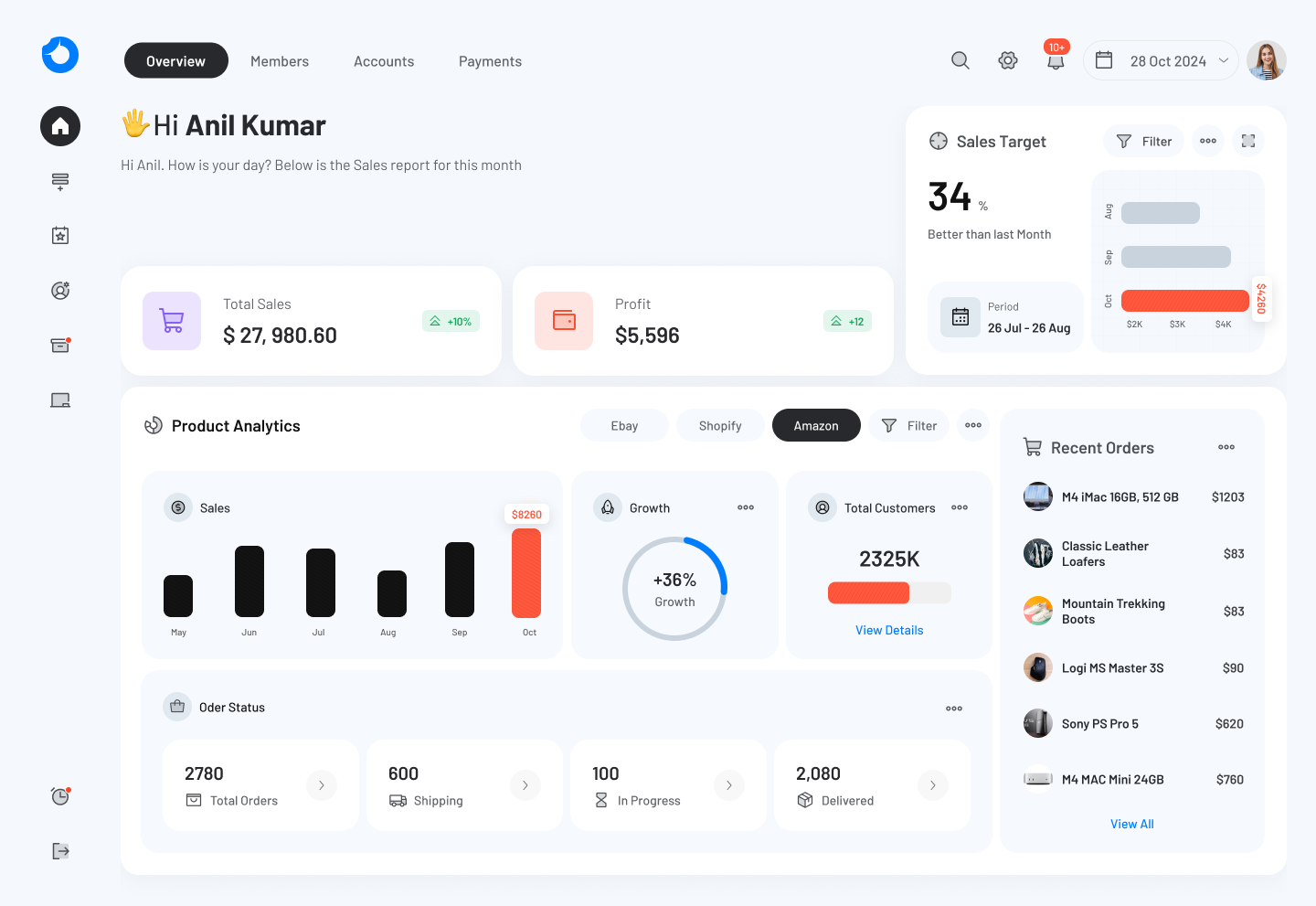Open the add-list sidebar icon
1316x906 pixels.
click(x=60, y=181)
